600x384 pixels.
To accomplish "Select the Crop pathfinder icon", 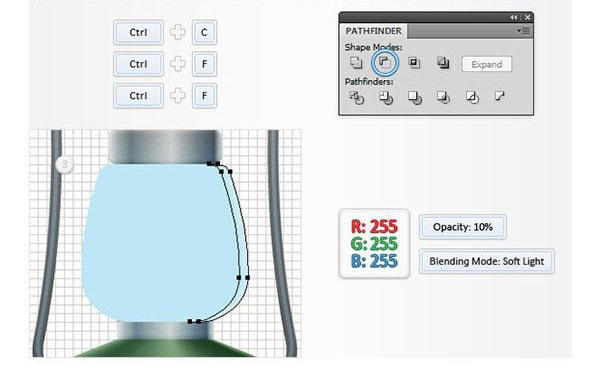I will point(443,98).
